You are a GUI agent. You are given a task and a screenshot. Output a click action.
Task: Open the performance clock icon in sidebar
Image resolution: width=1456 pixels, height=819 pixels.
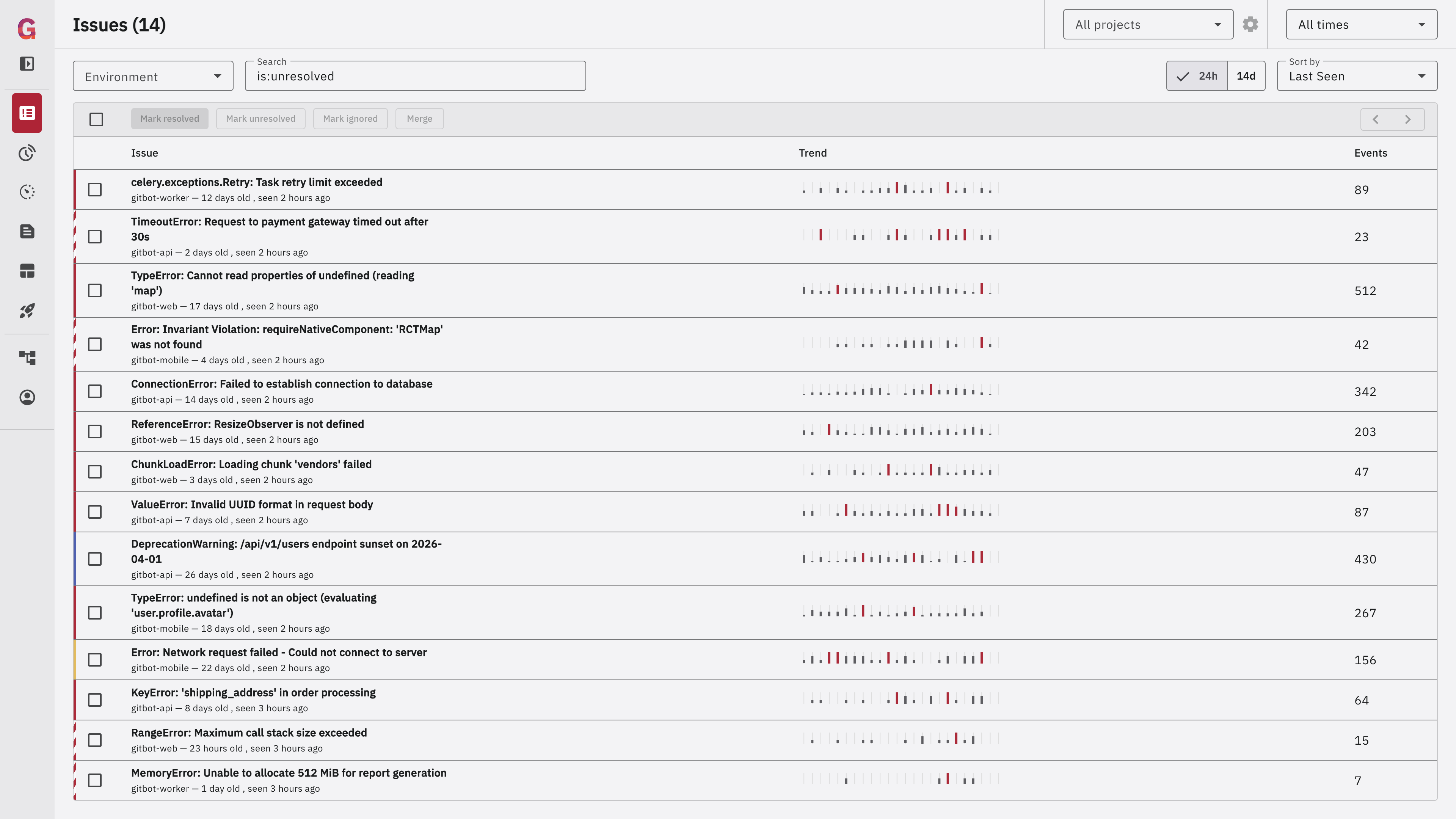[x=26, y=152]
